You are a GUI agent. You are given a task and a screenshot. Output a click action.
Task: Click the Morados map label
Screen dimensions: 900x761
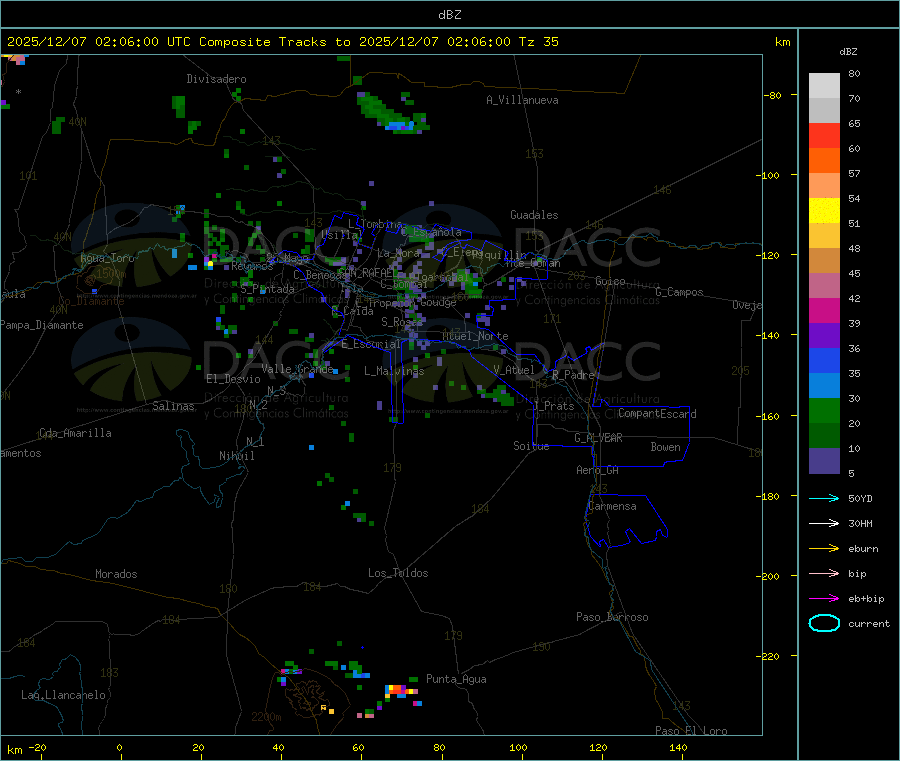(117, 574)
